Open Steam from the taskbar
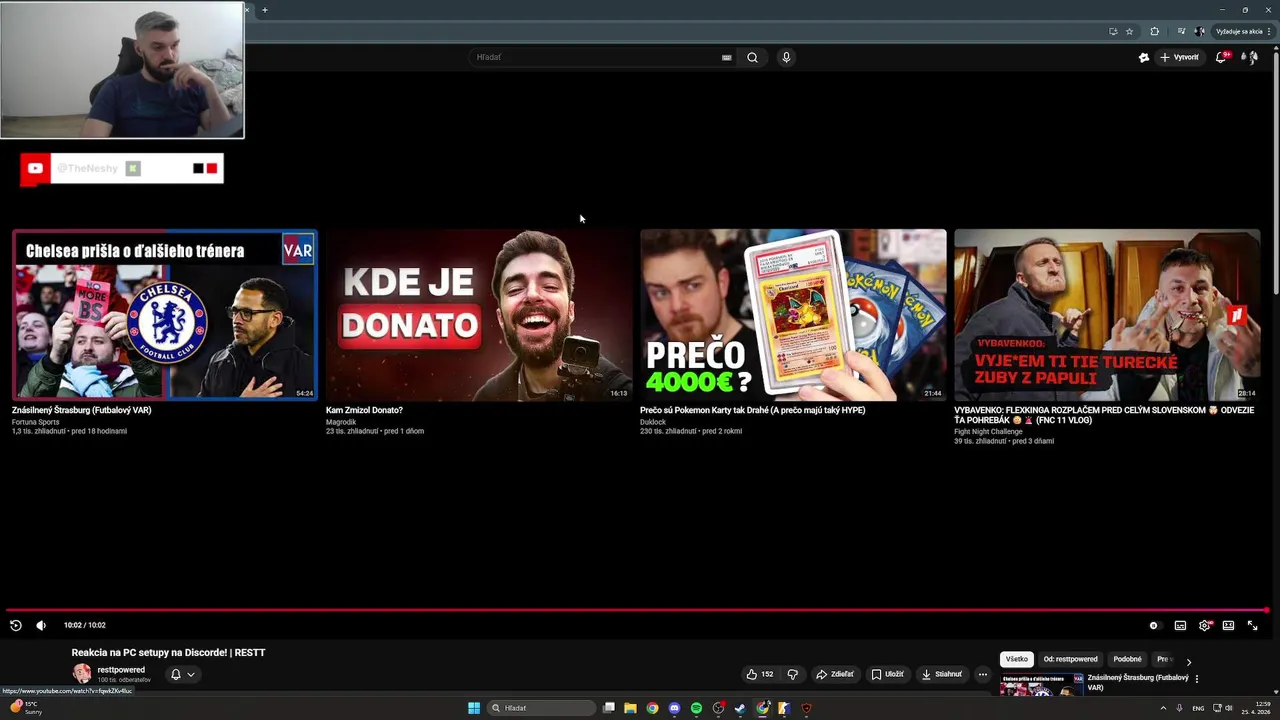Screen dimensions: 1280x720 pyautogui.click(x=740, y=708)
